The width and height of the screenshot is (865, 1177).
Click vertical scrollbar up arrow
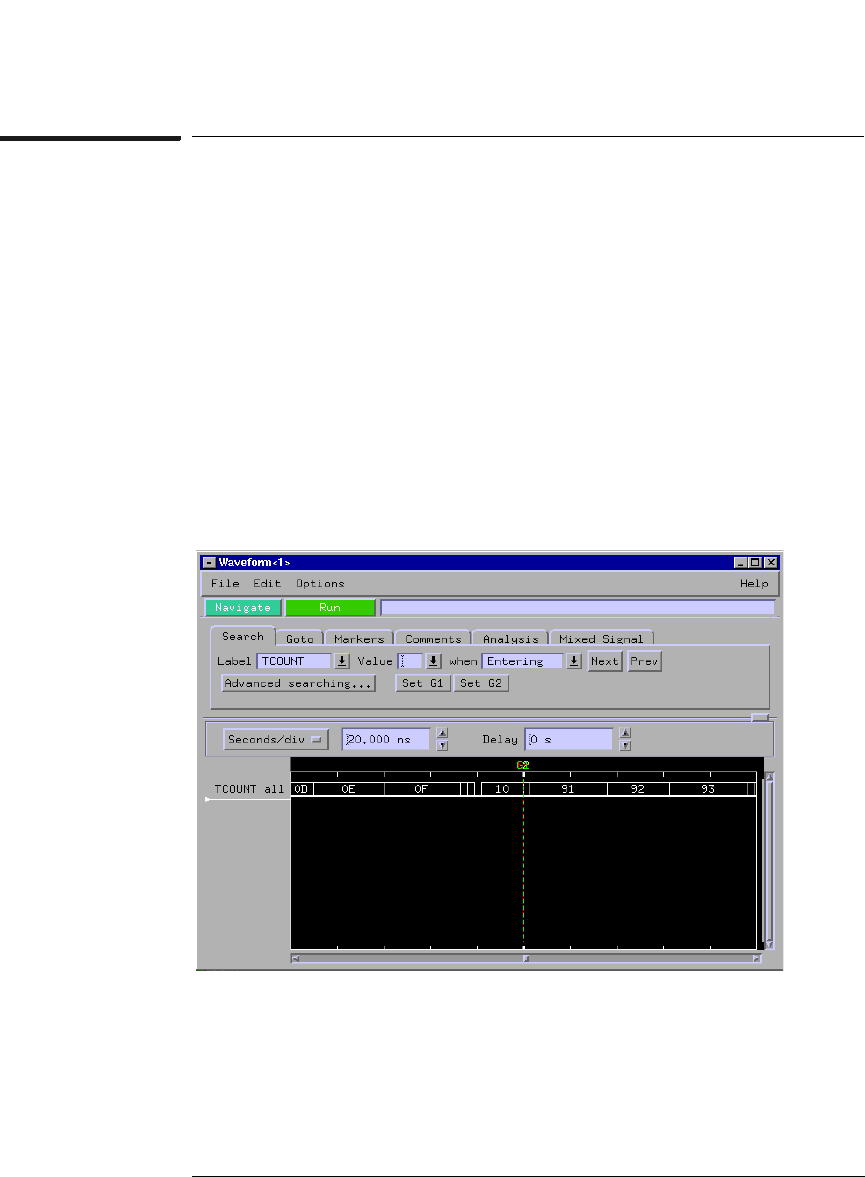[x=769, y=778]
